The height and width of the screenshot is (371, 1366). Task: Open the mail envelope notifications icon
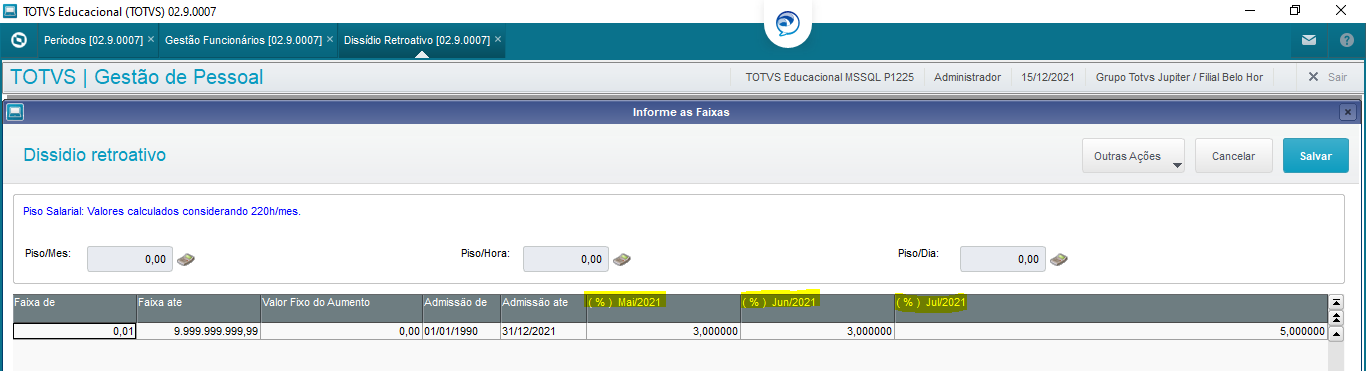coord(1308,41)
